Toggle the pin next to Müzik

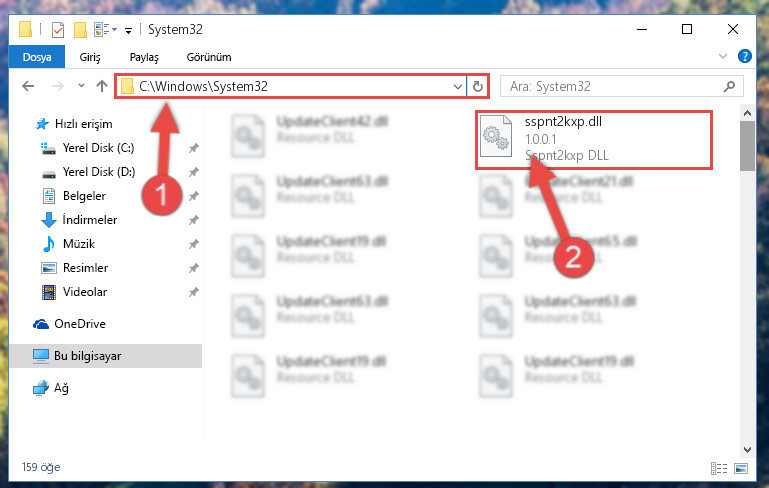click(194, 244)
